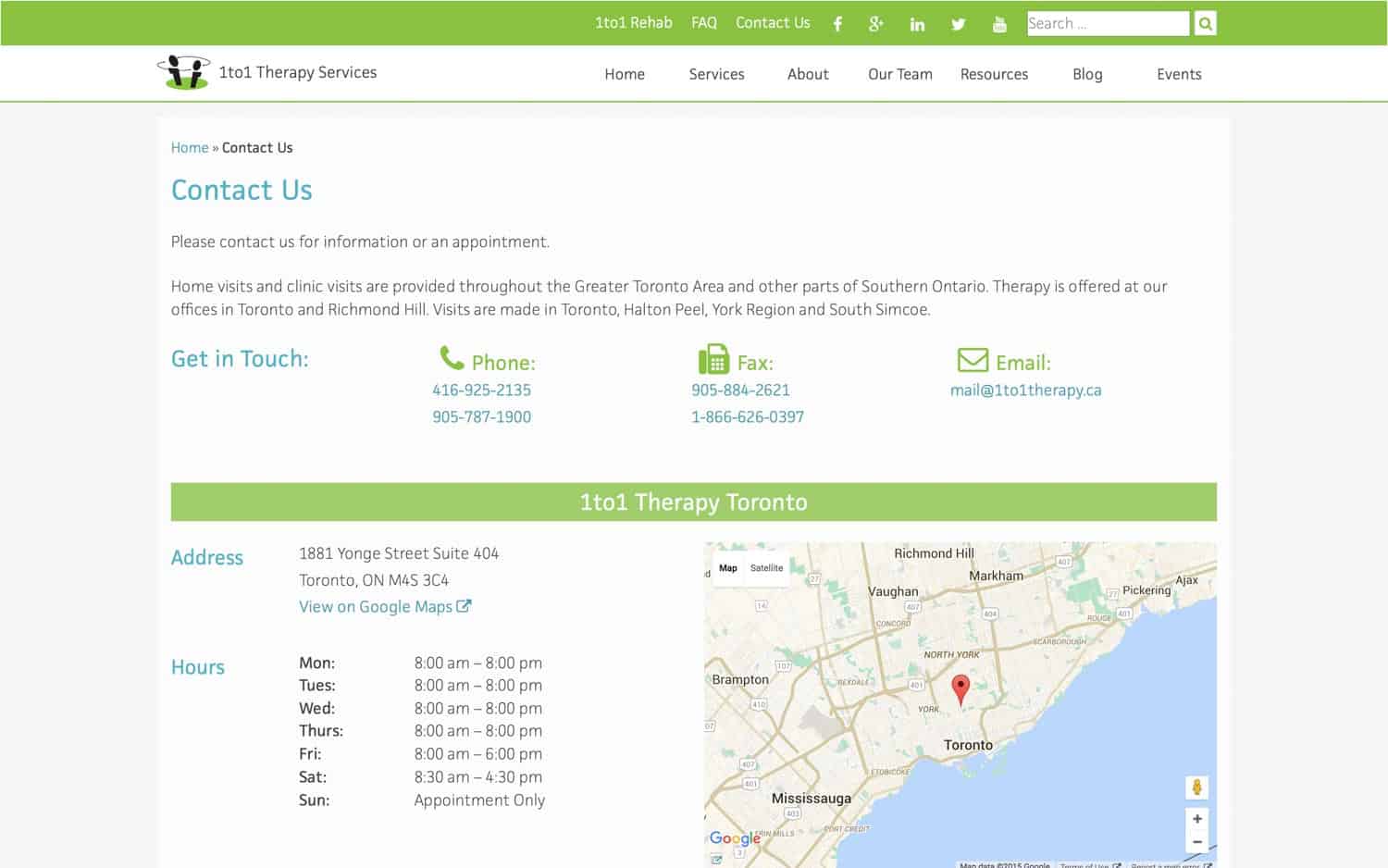
Task: Click the red map pin marker
Action: [960, 689]
